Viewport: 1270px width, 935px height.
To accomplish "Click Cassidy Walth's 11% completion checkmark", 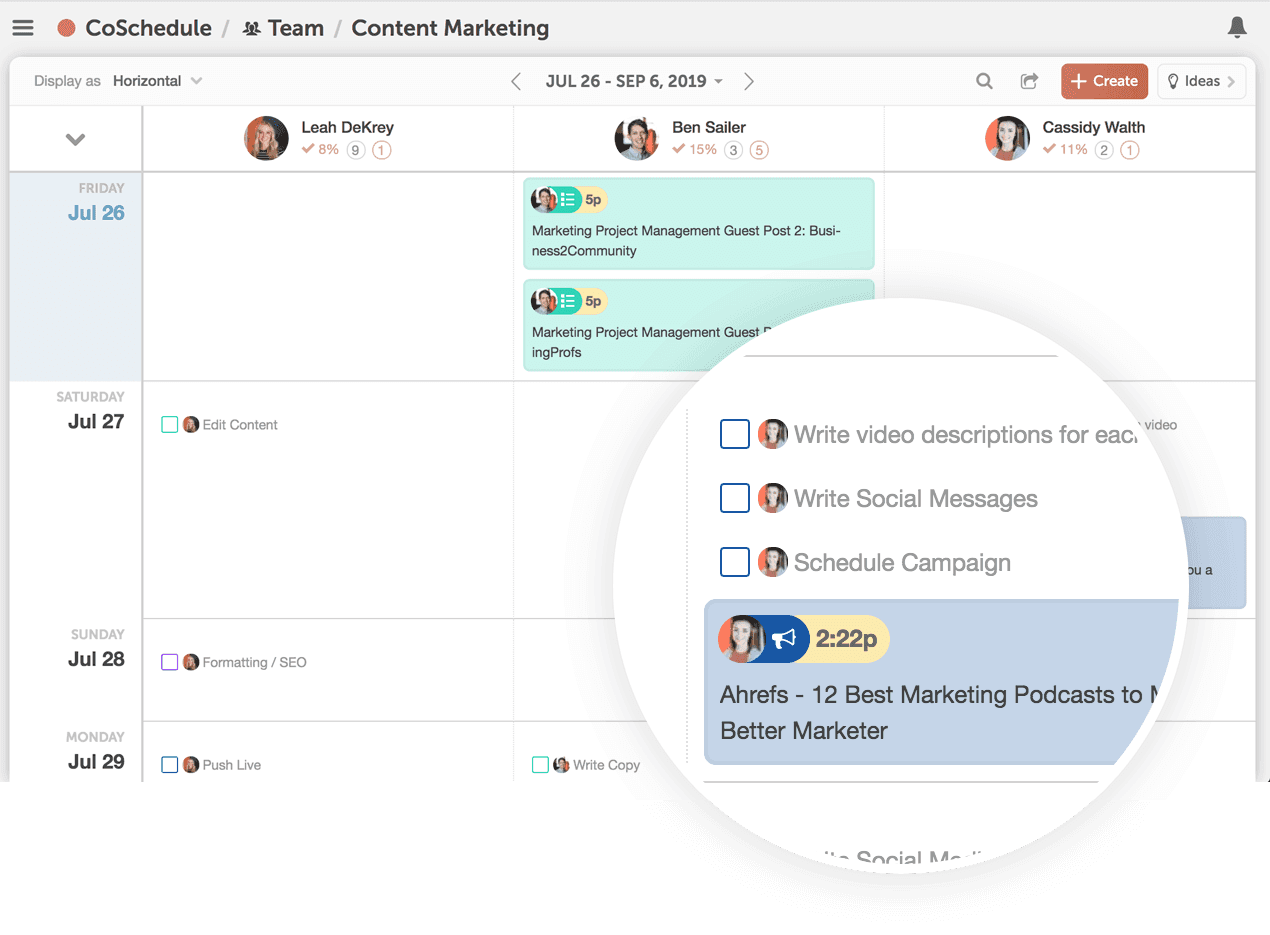I will 1049,149.
